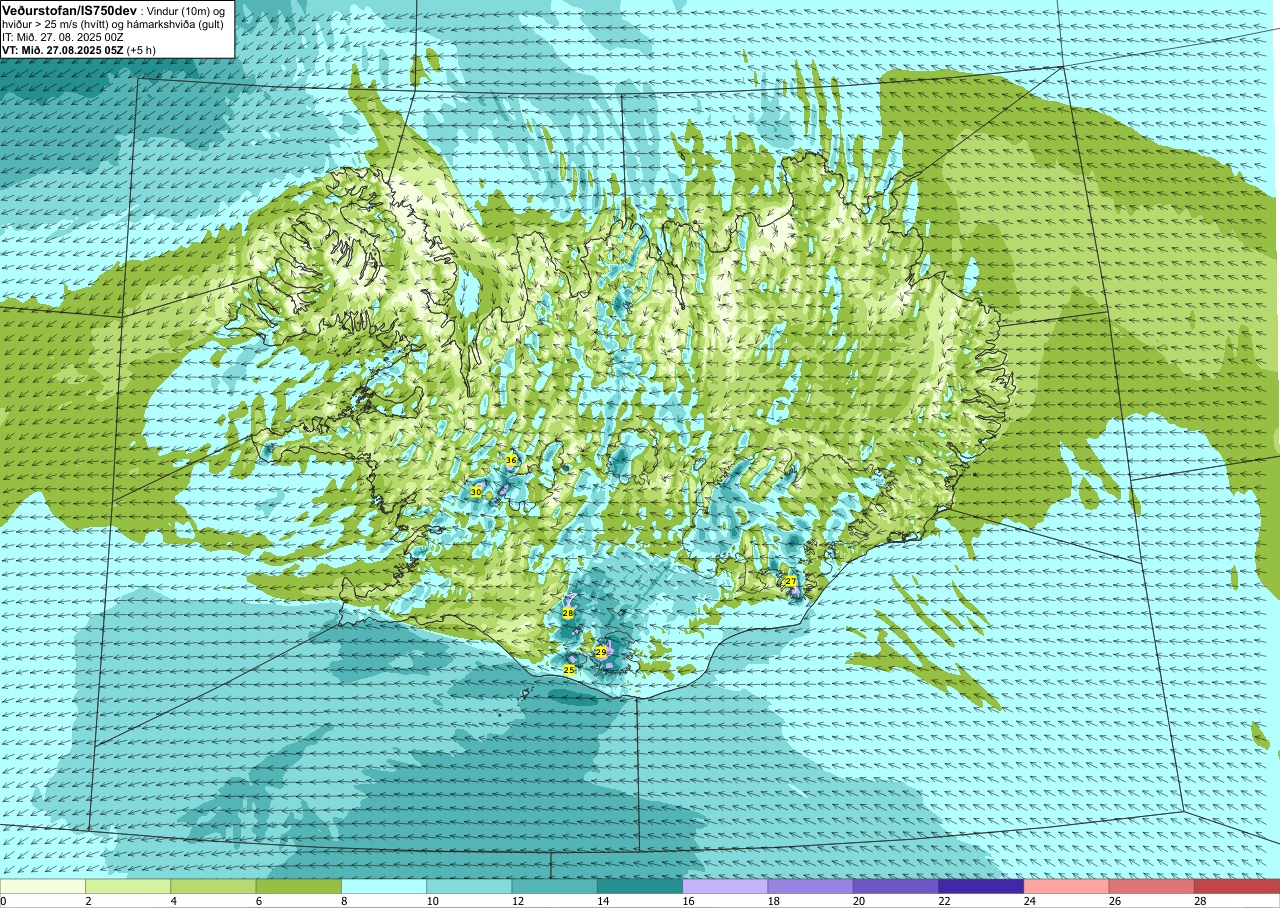Click the legend tick label '12'

coord(516,901)
